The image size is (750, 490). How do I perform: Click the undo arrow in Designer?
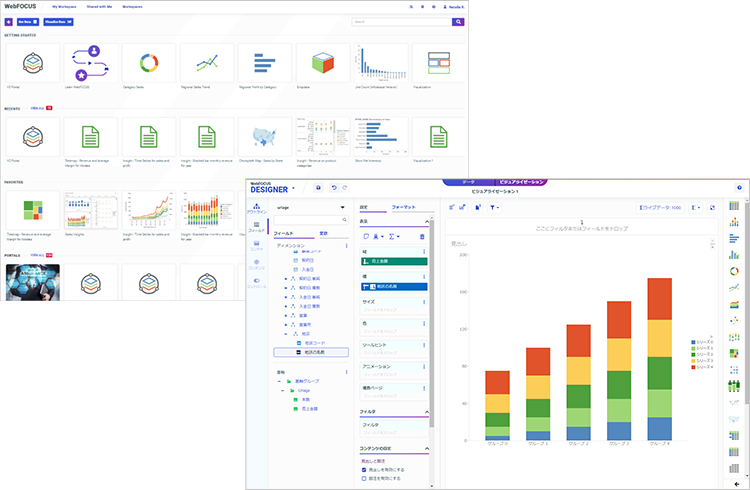pos(334,188)
